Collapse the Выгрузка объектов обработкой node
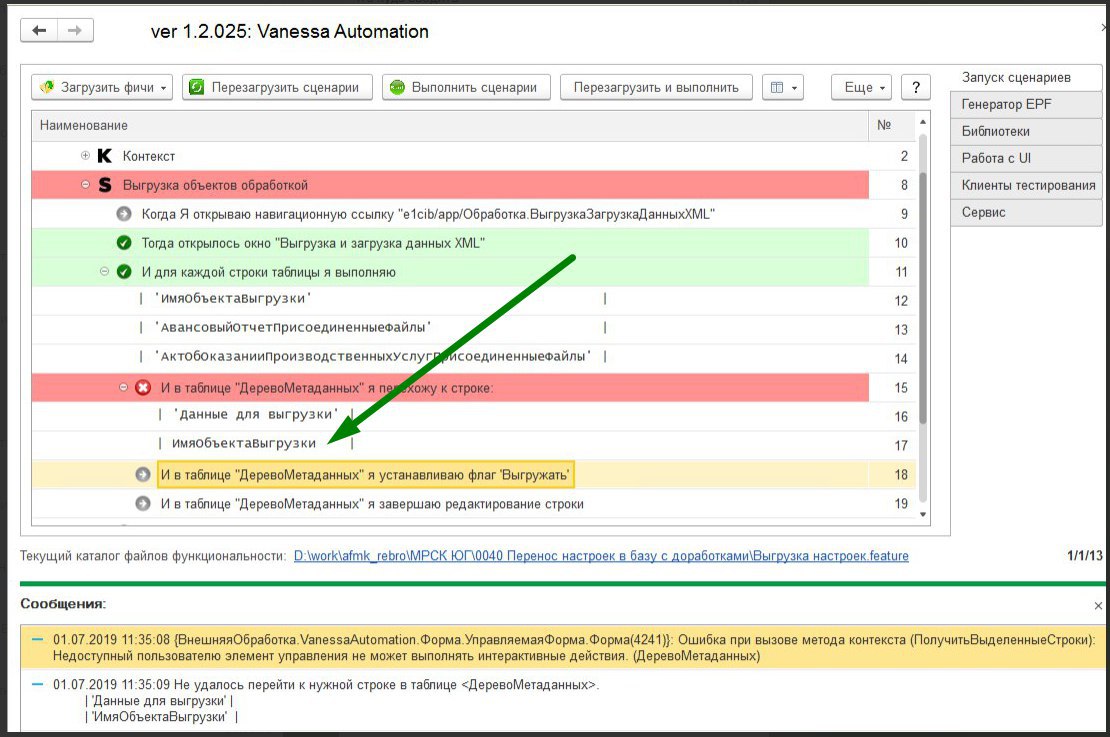This screenshot has height=737, width=1110. (85, 185)
